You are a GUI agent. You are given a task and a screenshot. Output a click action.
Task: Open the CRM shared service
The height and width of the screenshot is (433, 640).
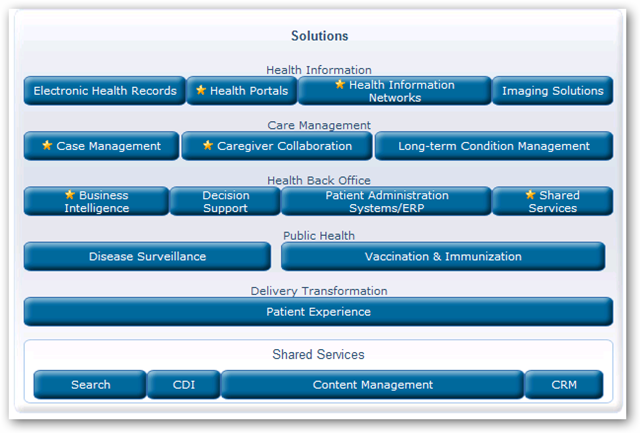point(564,384)
